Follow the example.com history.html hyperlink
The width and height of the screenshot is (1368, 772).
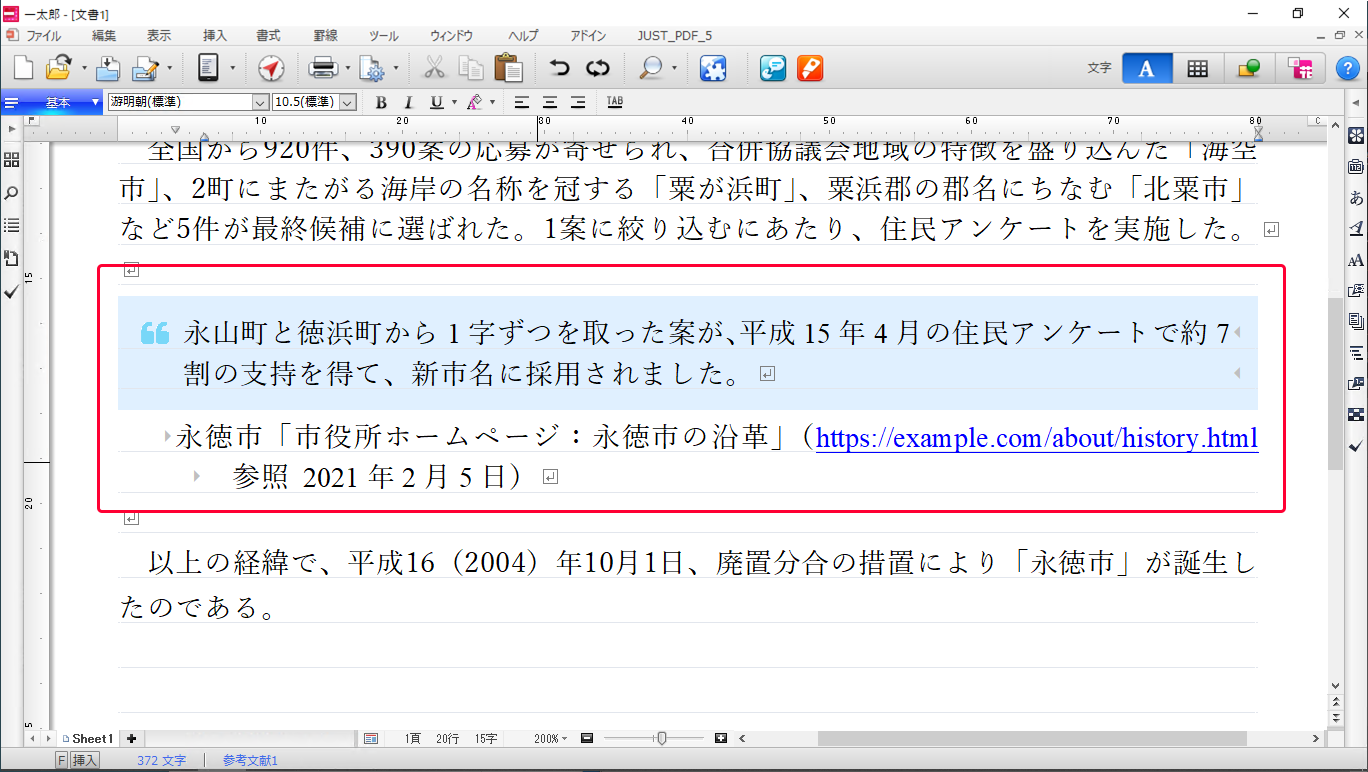[x=1036, y=438]
